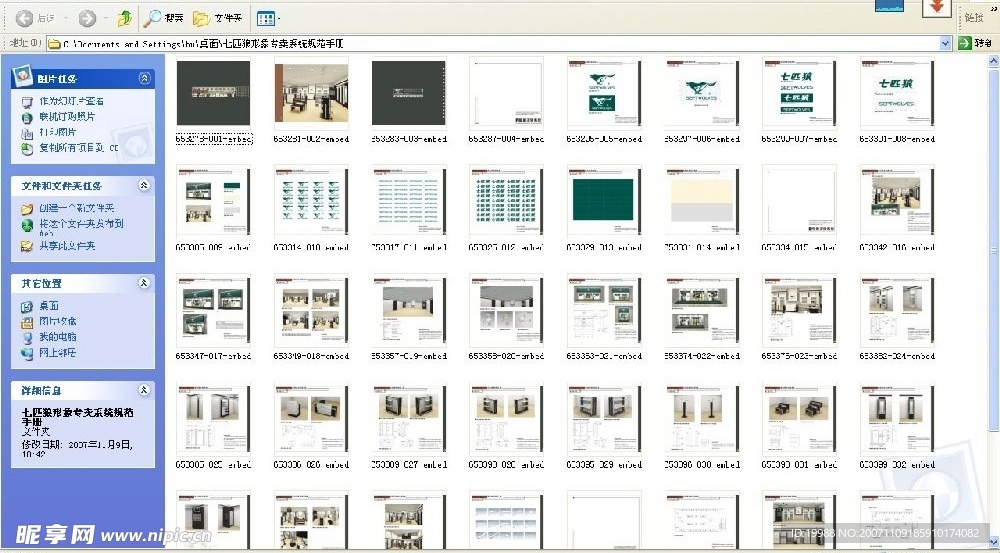Viewport: 1000px width, 553px height.
Task: Click the green Go (转到) arrow button
Action: (965, 43)
